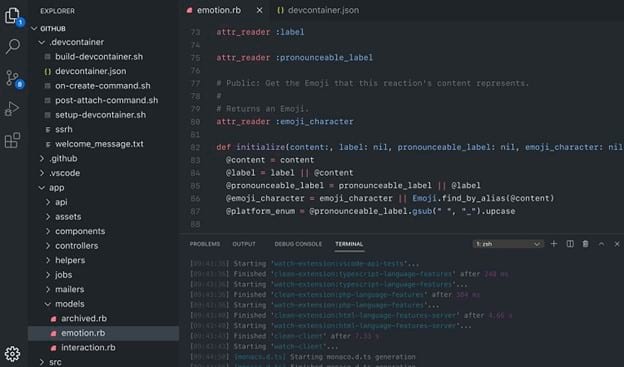Click the '@content = content' line
The image size is (624, 367).
point(270,160)
